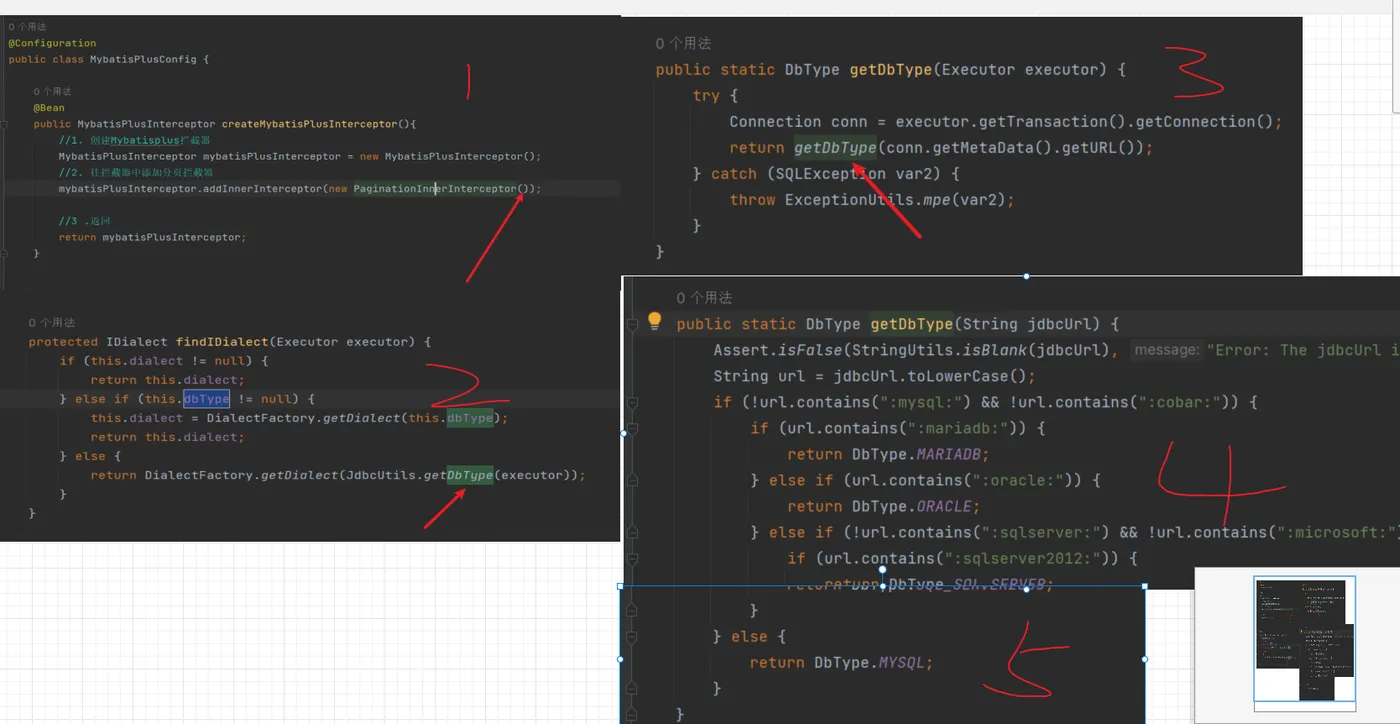
Task: Click the IDialect return type
Action: tap(137, 342)
